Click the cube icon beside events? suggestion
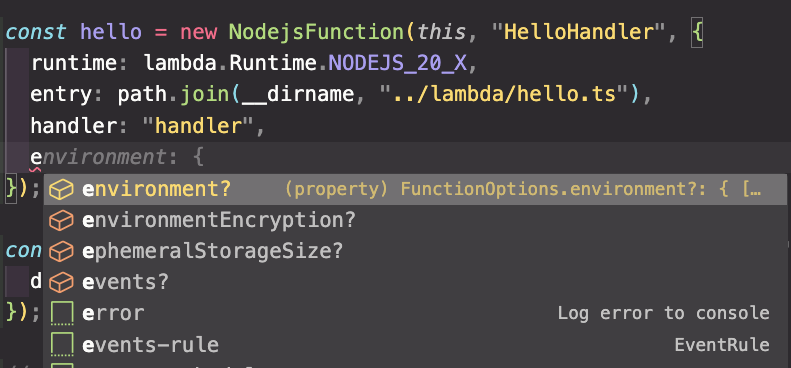791x368 pixels. 62,282
